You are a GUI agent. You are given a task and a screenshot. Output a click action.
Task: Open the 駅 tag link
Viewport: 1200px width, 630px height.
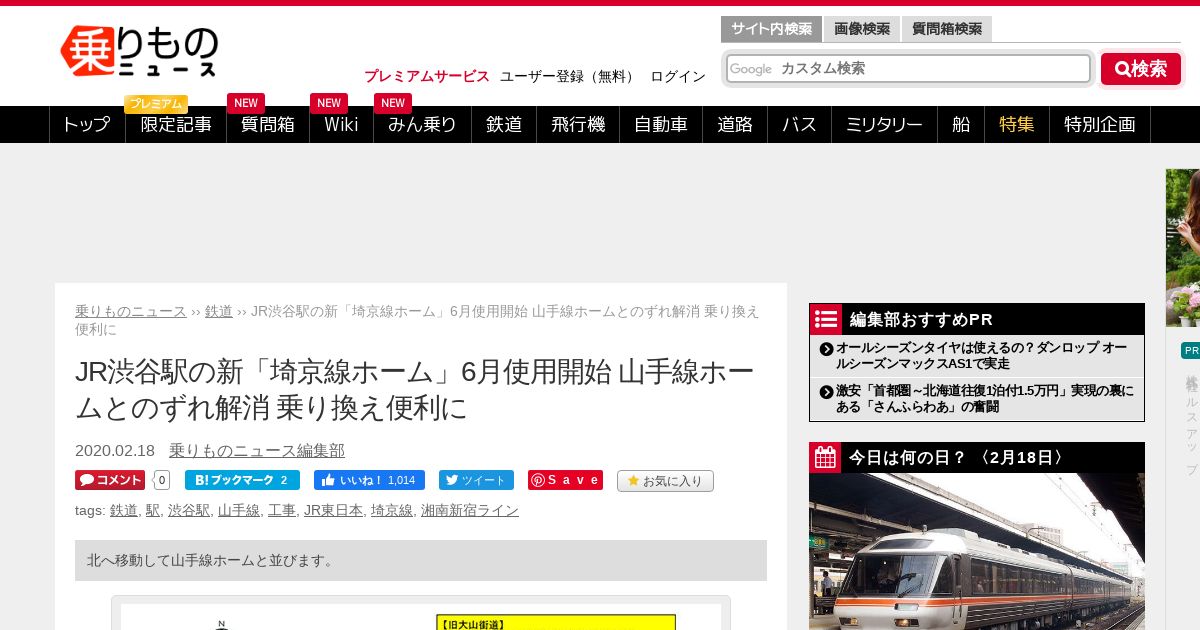[x=153, y=510]
